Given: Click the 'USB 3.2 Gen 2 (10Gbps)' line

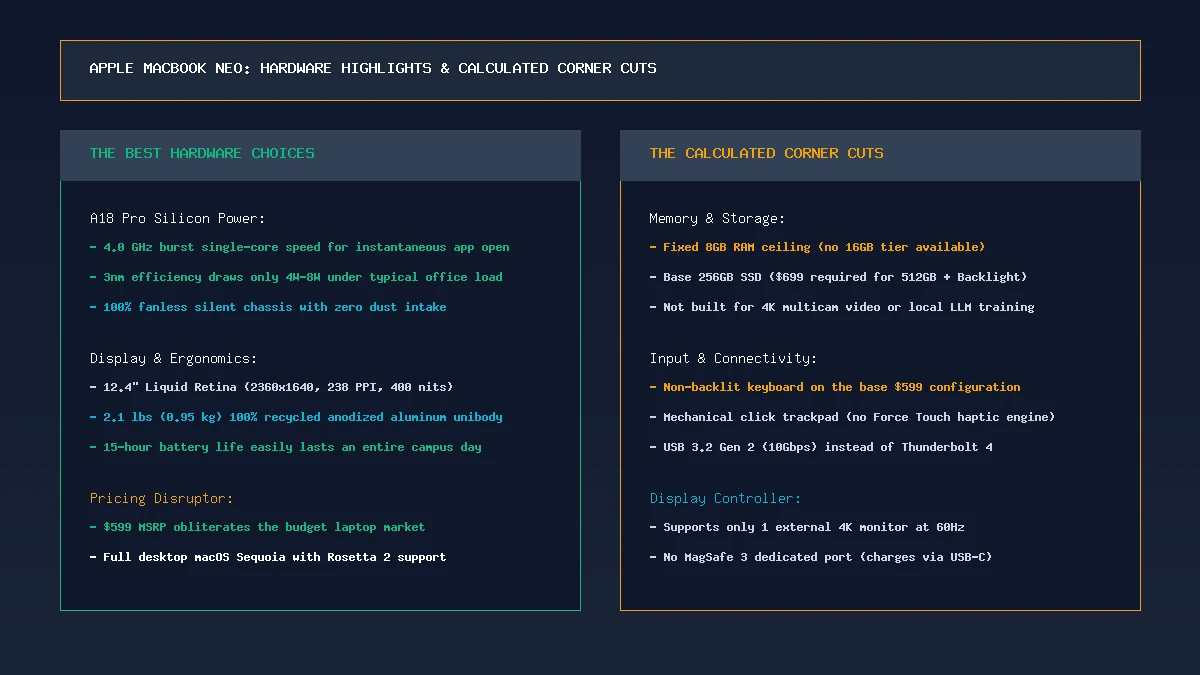Looking at the screenshot, I should (821, 447).
